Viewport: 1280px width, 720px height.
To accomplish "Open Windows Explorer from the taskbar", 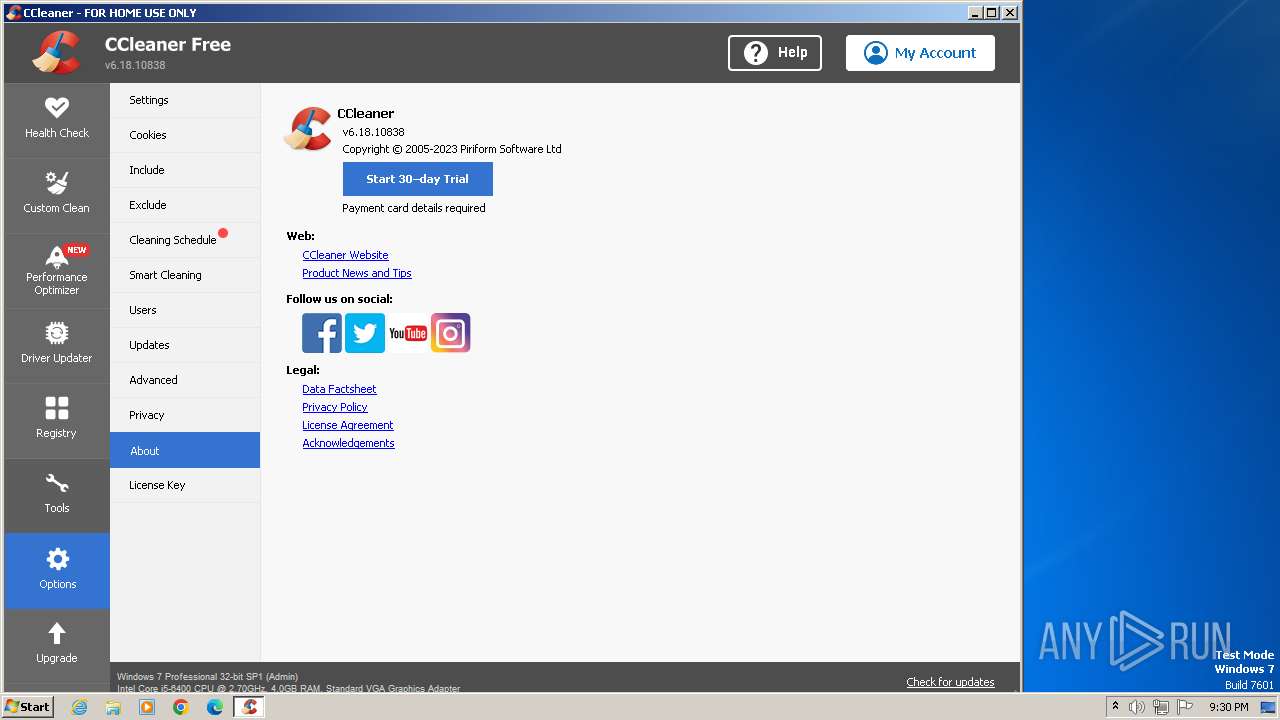I will (113, 707).
